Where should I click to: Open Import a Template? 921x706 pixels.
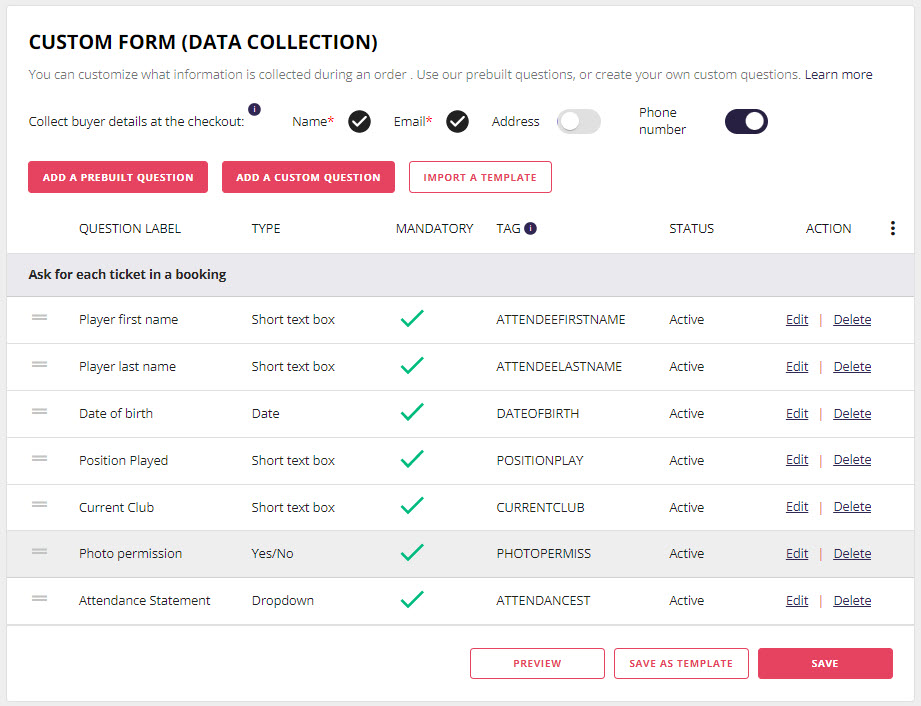(x=480, y=177)
